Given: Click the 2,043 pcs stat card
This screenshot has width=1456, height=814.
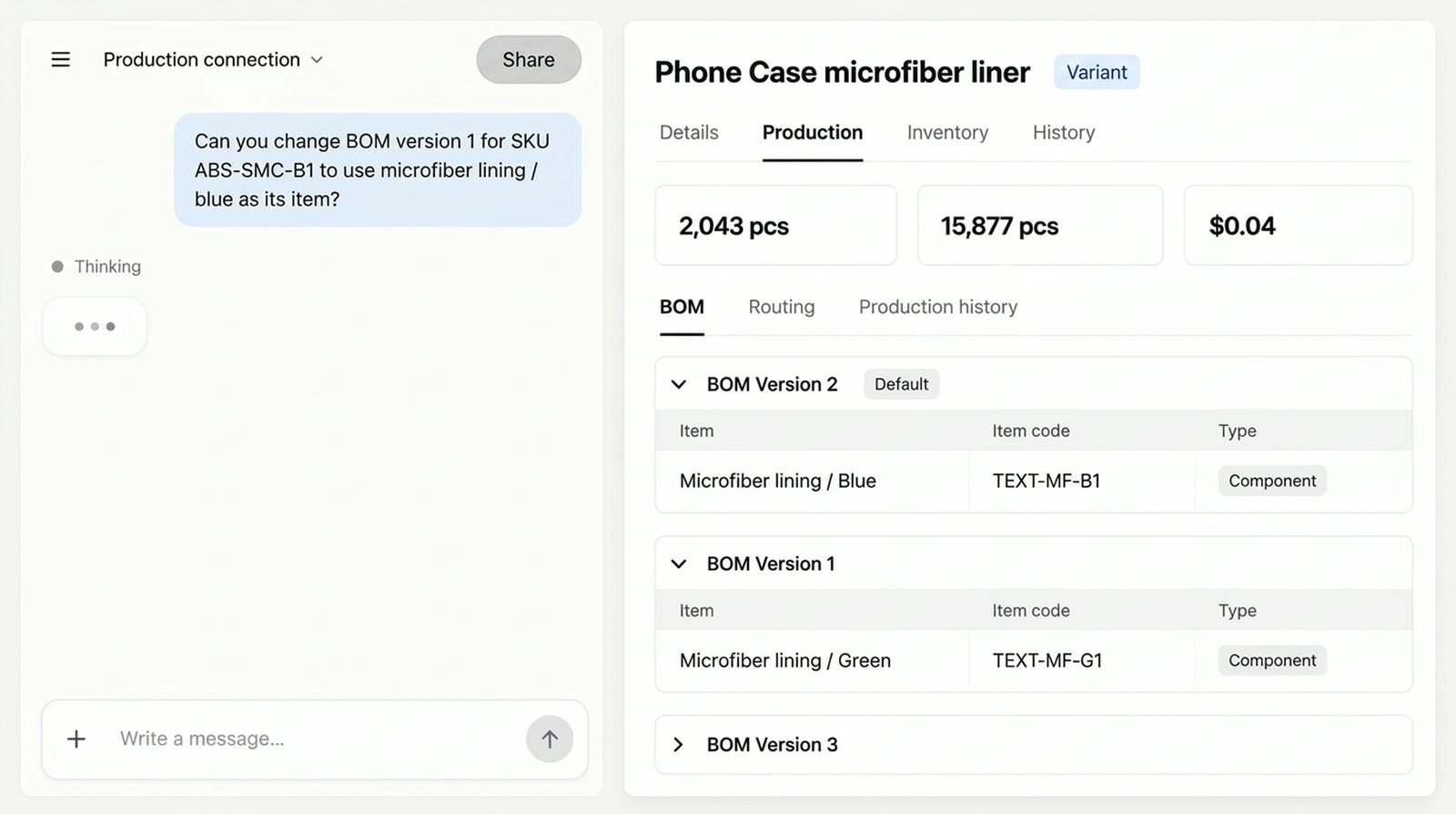Looking at the screenshot, I should [775, 226].
